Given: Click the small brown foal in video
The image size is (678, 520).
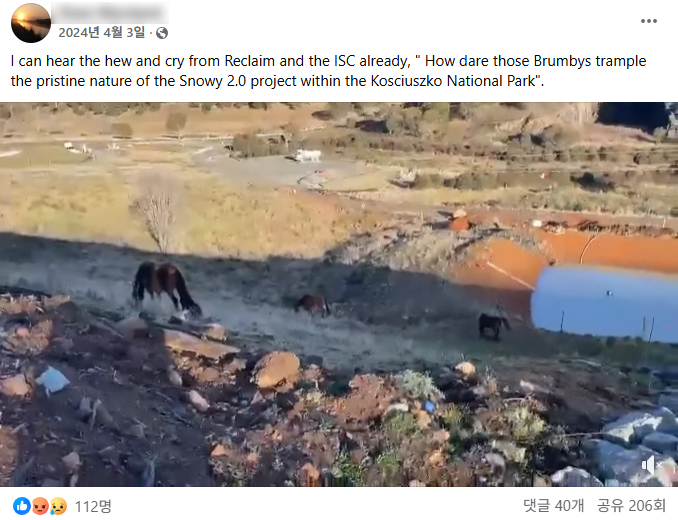Looking at the screenshot, I should [312, 305].
